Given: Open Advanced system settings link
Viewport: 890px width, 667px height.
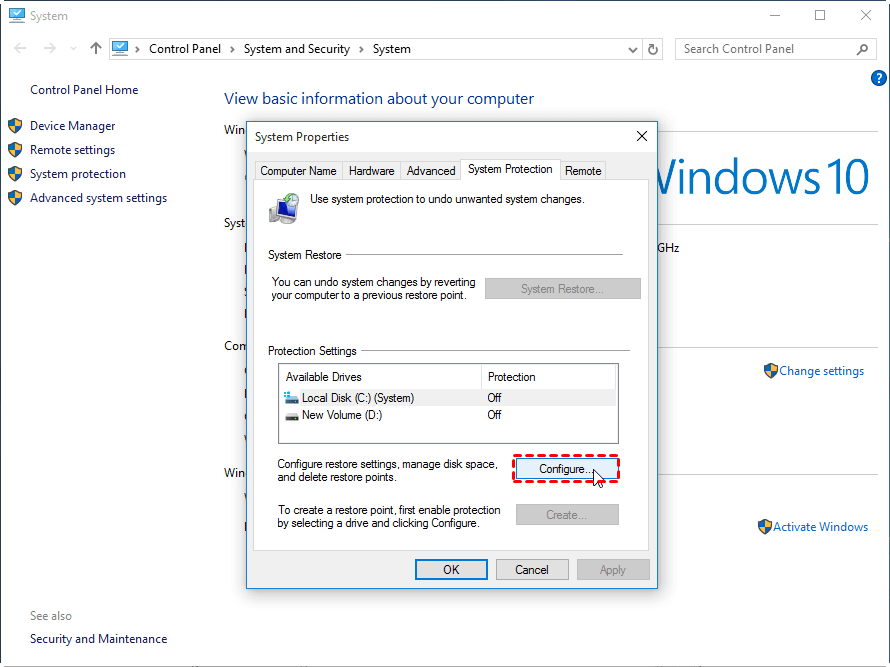Looking at the screenshot, I should (x=98, y=198).
